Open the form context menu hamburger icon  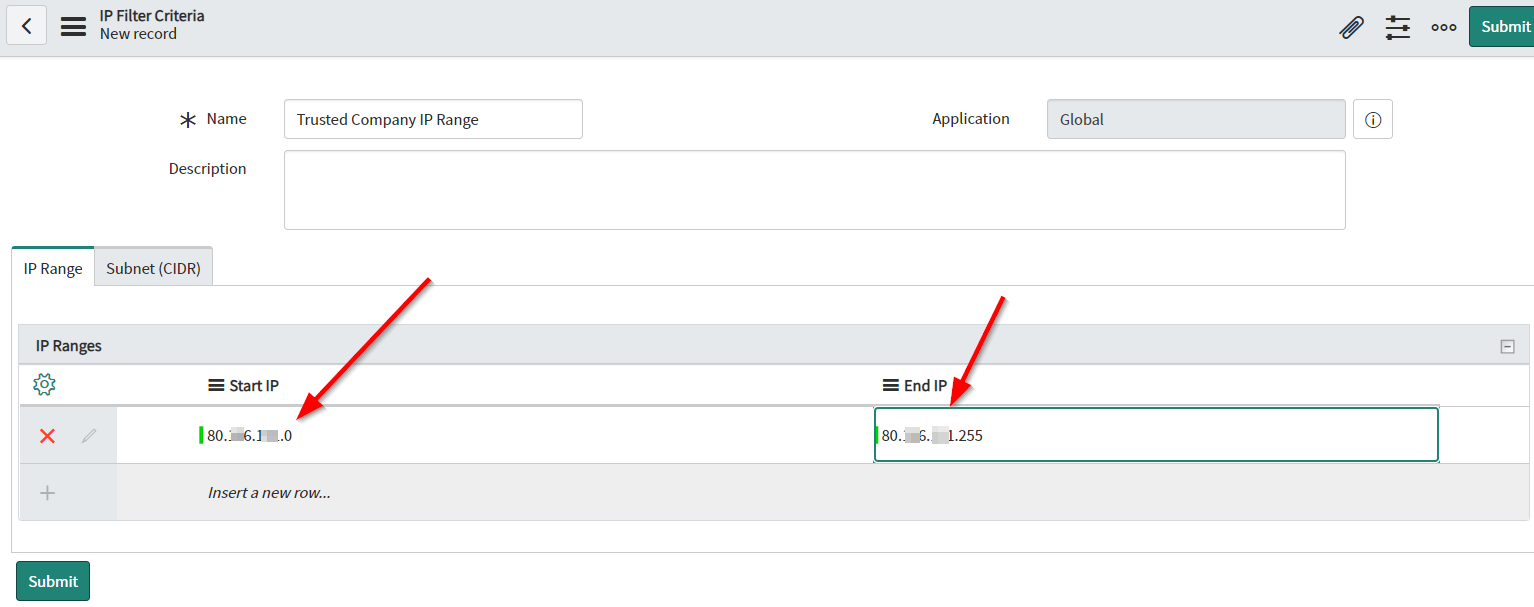pyautogui.click(x=73, y=26)
